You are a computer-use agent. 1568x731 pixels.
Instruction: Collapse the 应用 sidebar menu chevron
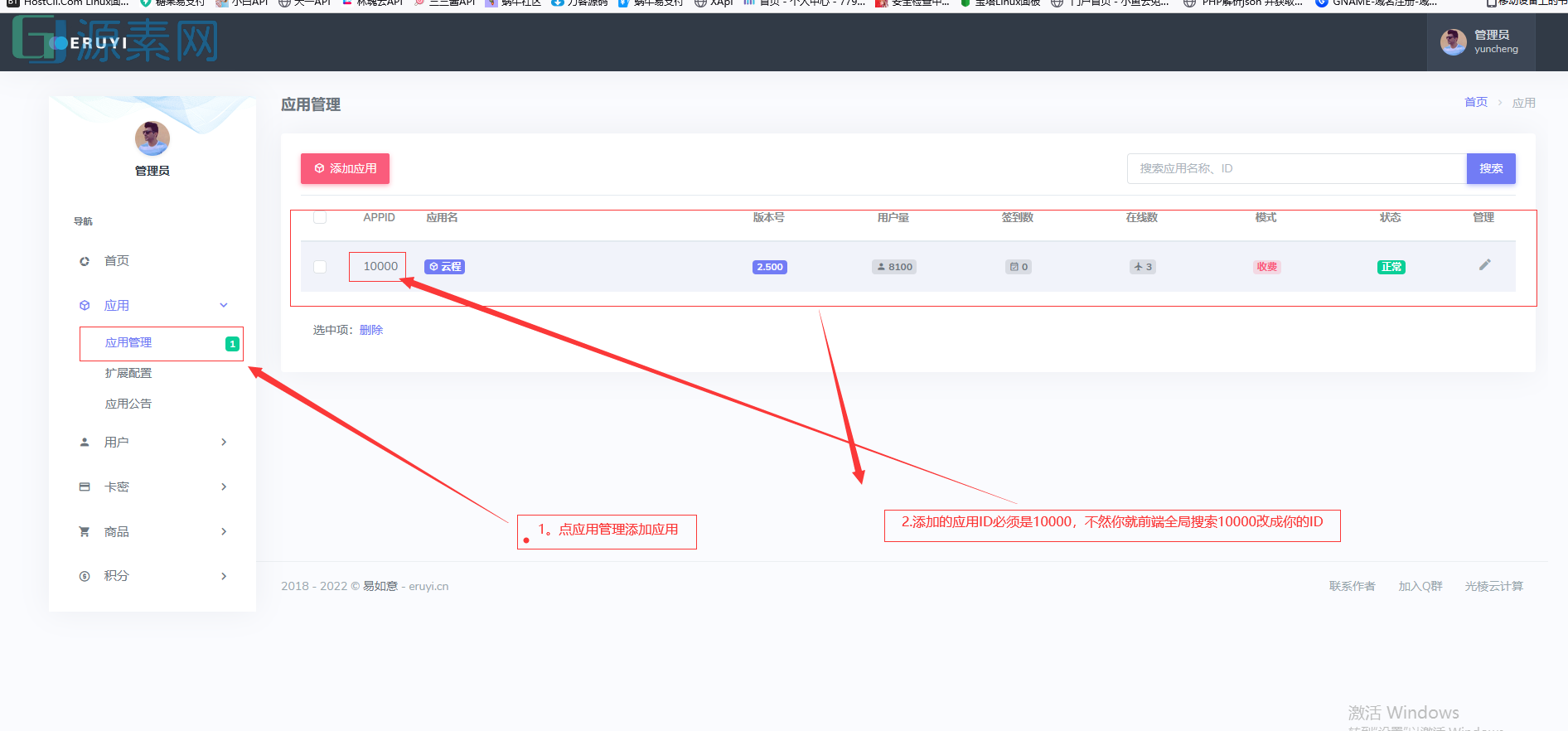[224, 306]
